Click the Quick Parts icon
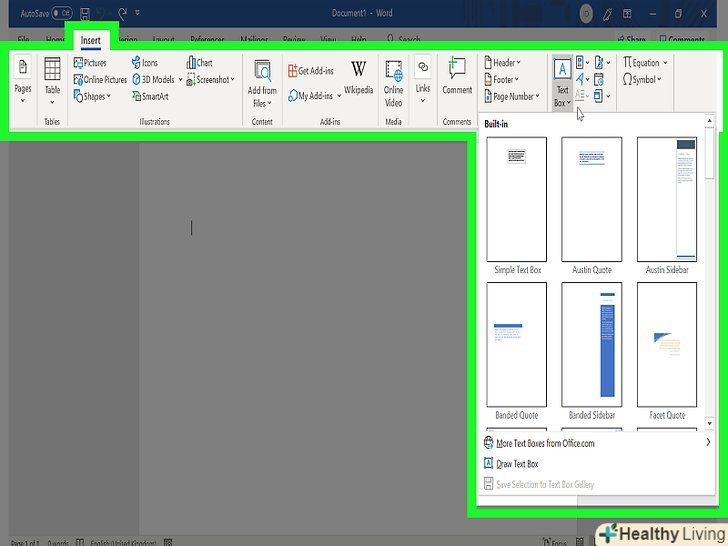The image size is (728, 546). (582, 62)
